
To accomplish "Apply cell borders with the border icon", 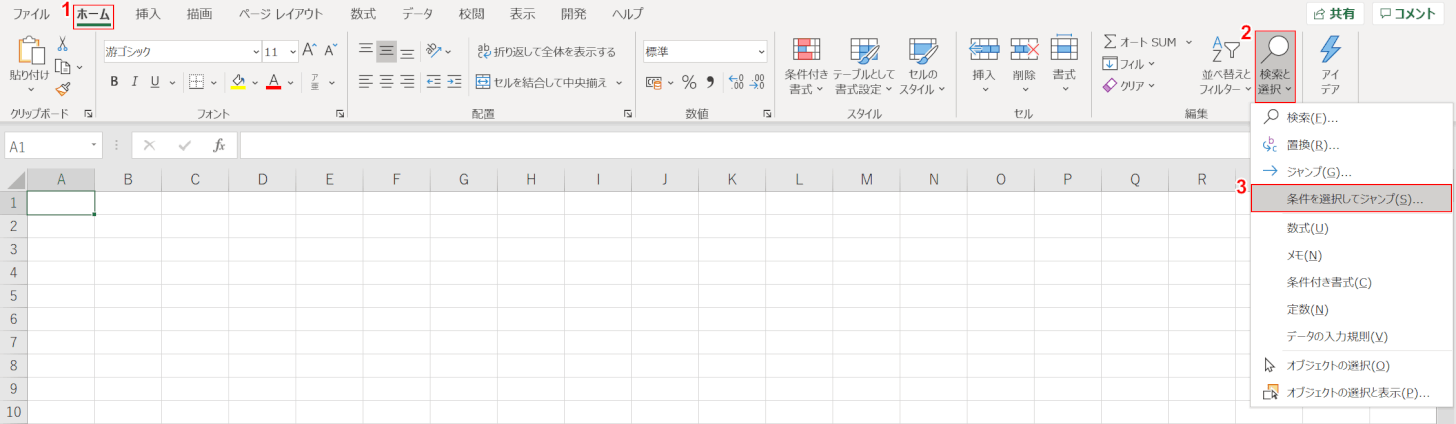I will pyautogui.click(x=196, y=82).
